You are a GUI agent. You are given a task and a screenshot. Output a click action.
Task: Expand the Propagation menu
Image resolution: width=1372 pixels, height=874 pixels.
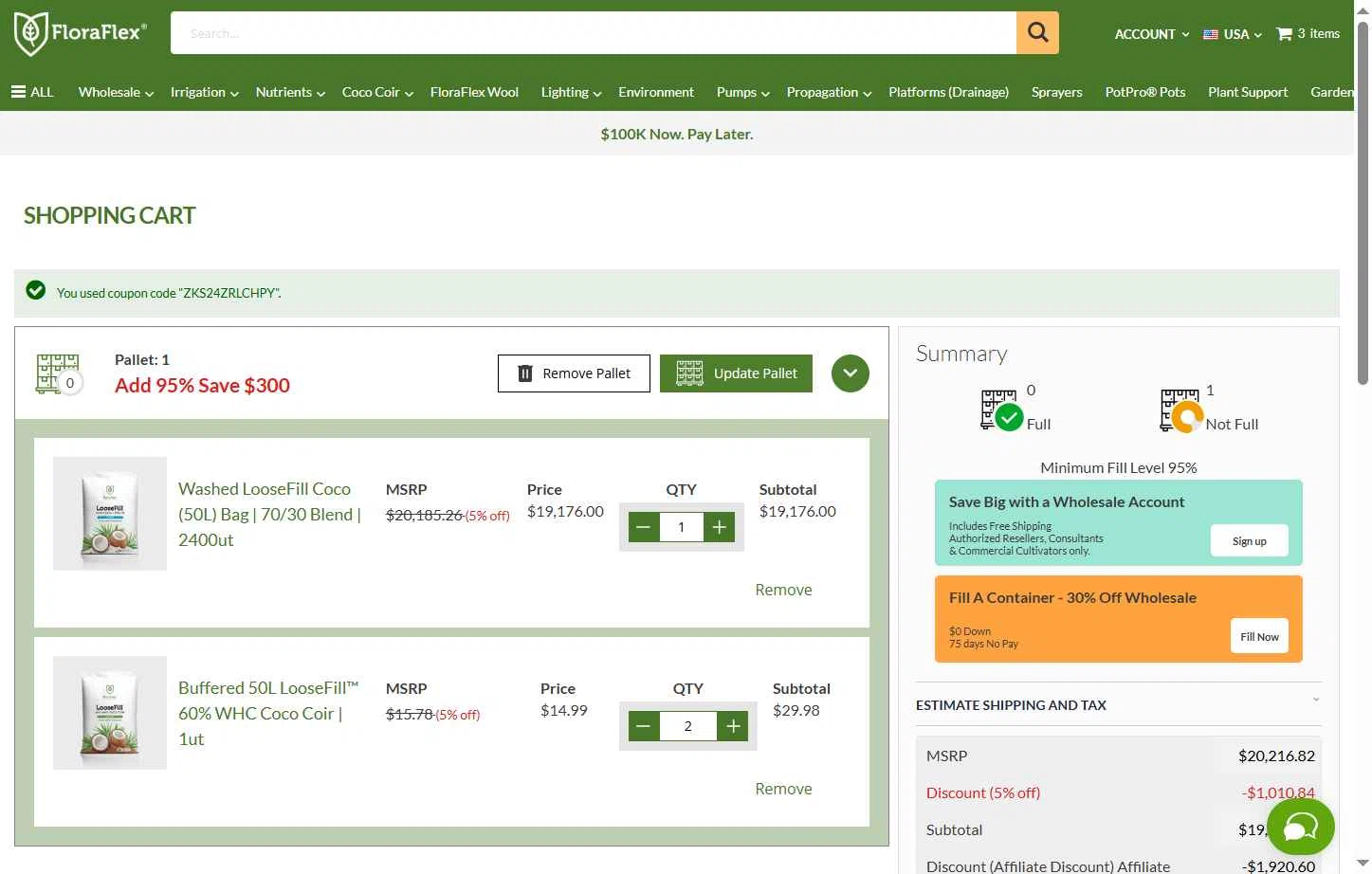coord(829,92)
